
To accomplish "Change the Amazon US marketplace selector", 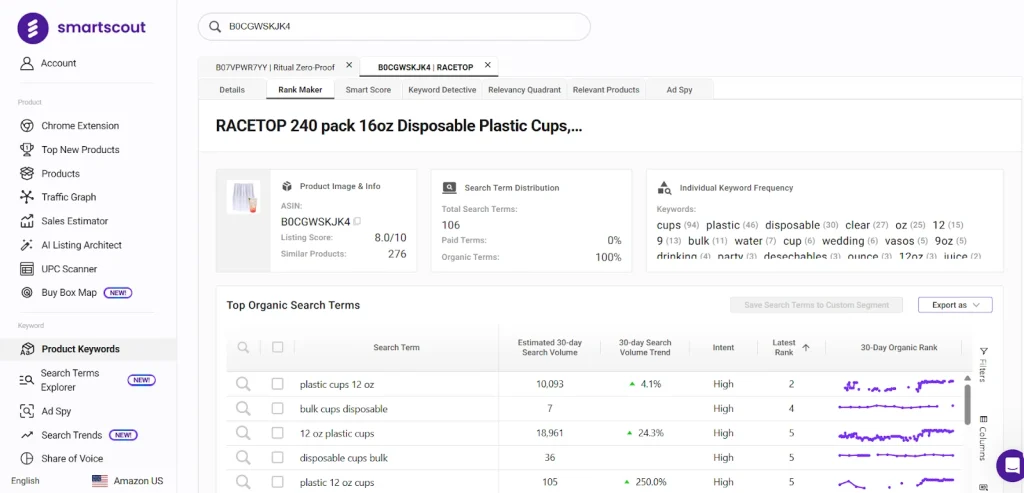I will 128,481.
